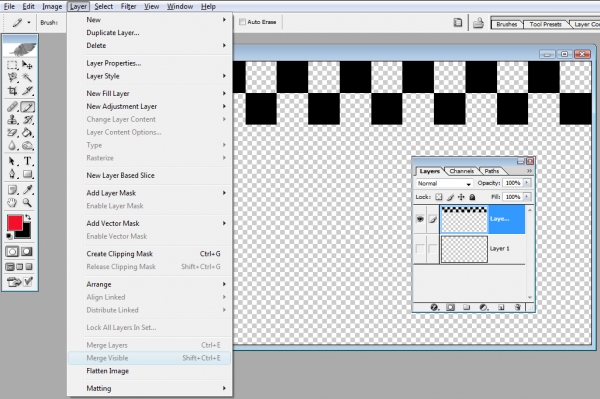The width and height of the screenshot is (600, 399).
Task: Switch to the Channels tab
Action: (x=461, y=171)
